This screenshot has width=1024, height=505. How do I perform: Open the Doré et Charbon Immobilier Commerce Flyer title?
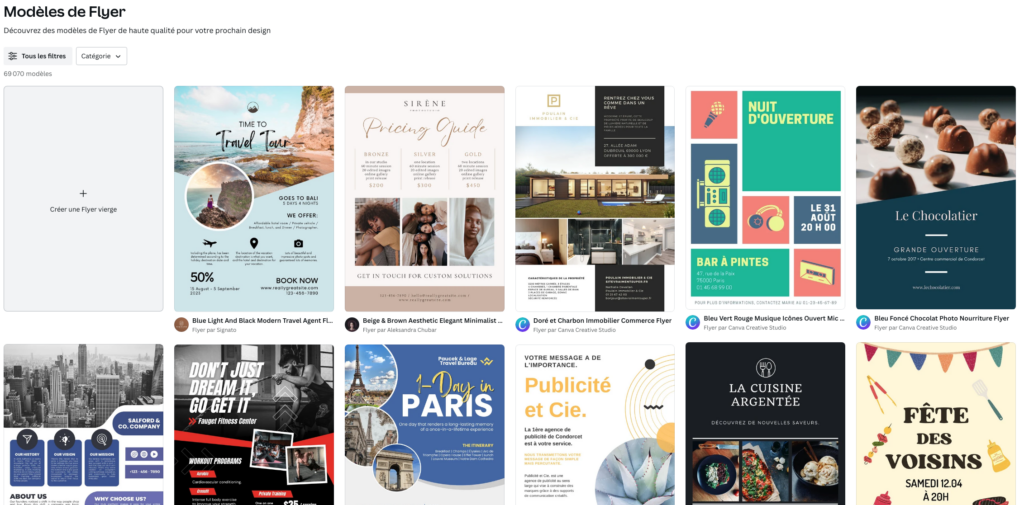(x=602, y=321)
